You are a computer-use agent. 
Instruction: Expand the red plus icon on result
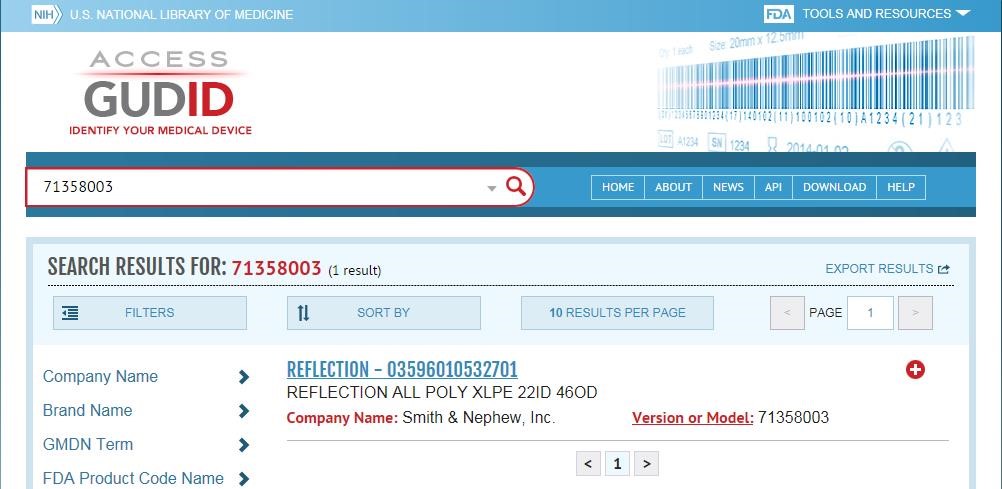click(915, 370)
